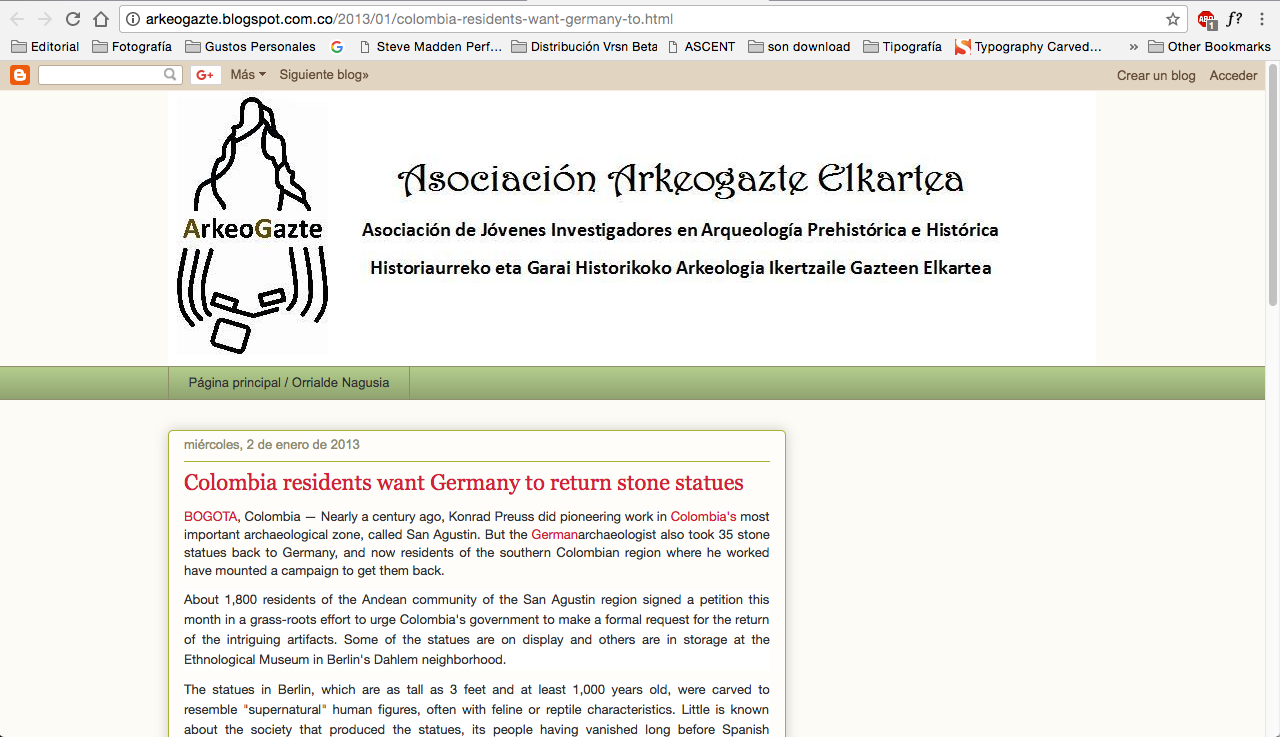Open the Steve Madden Perf... bookmark
This screenshot has width=1280, height=737.
(430, 46)
